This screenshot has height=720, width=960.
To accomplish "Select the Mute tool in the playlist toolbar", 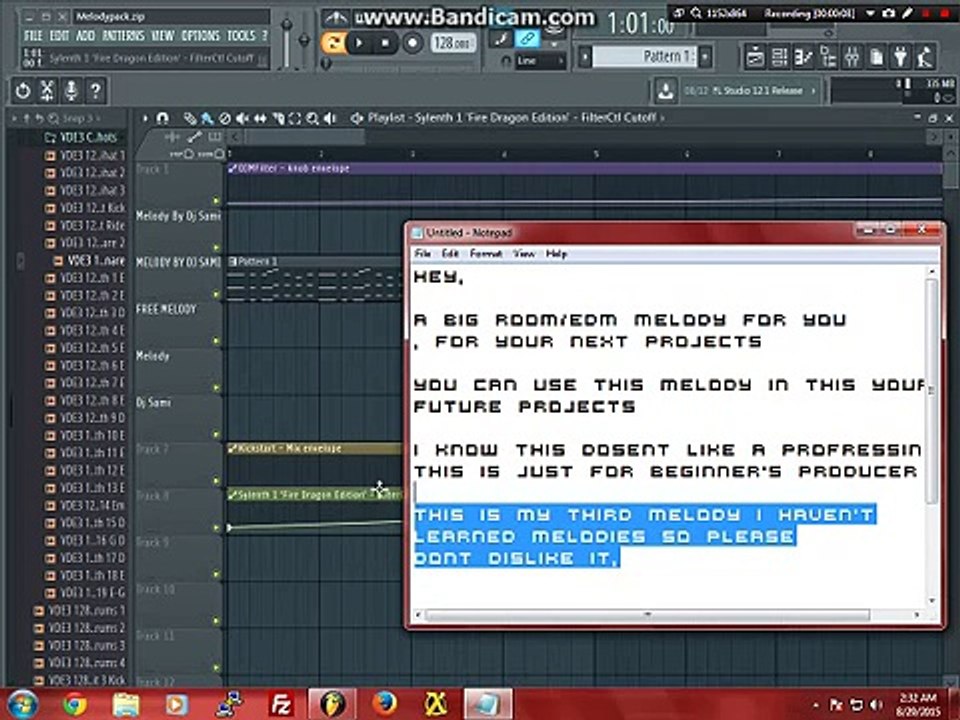I will click(242, 118).
